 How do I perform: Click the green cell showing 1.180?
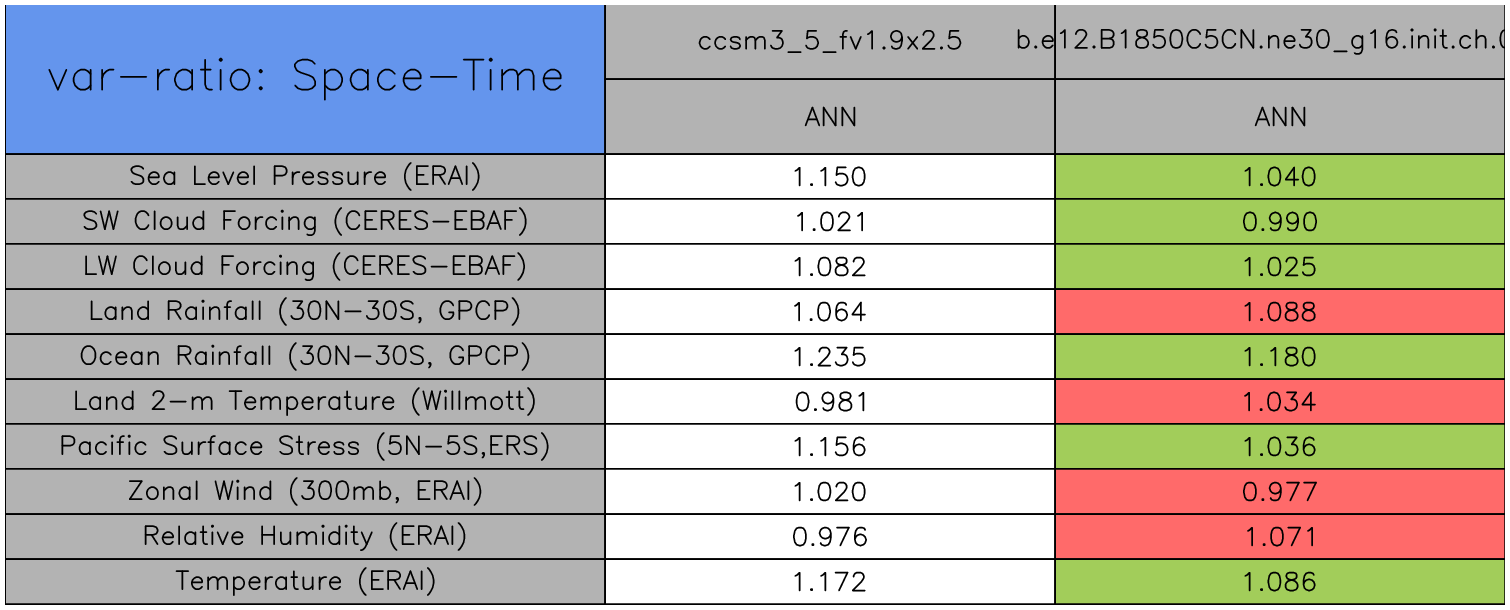coord(1280,357)
